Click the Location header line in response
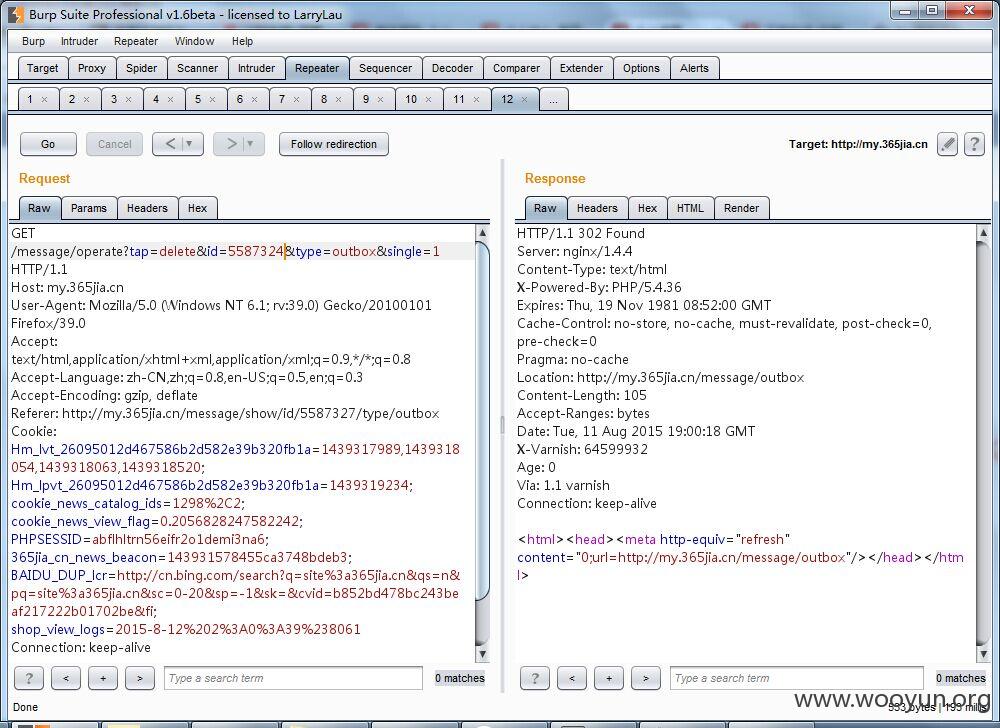 point(660,377)
